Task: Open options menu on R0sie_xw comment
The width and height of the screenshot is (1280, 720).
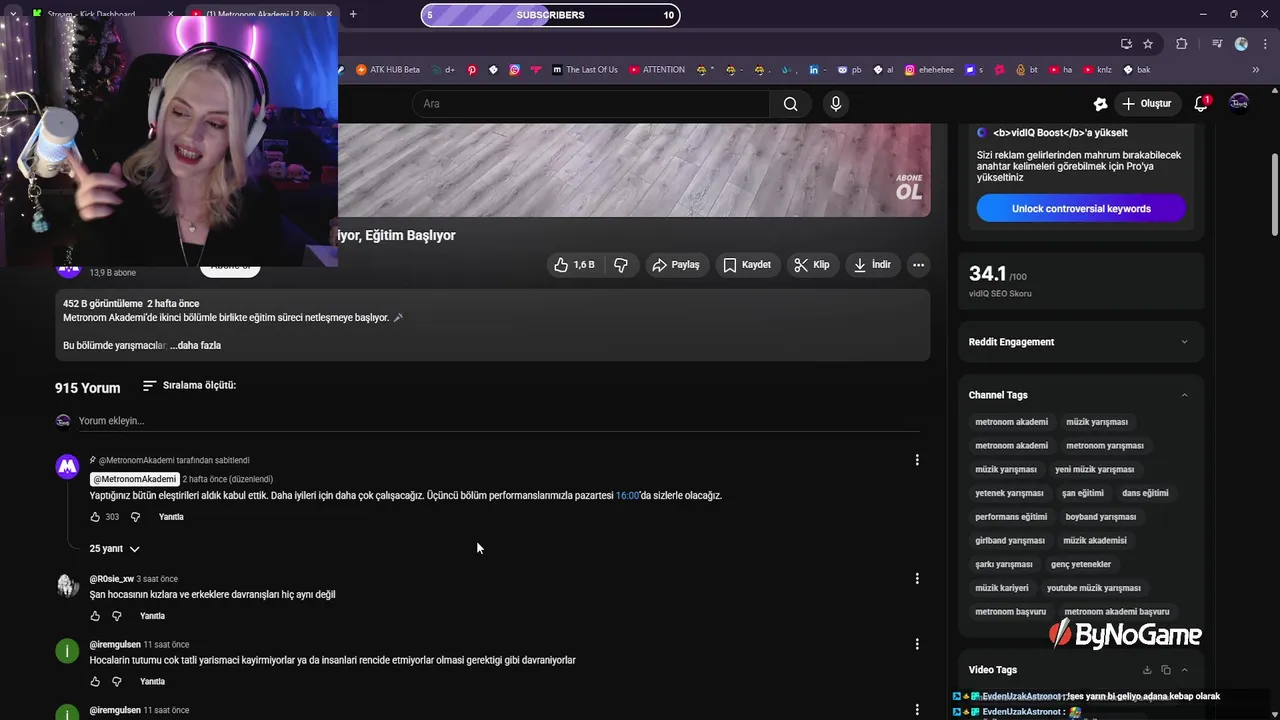Action: [917, 578]
